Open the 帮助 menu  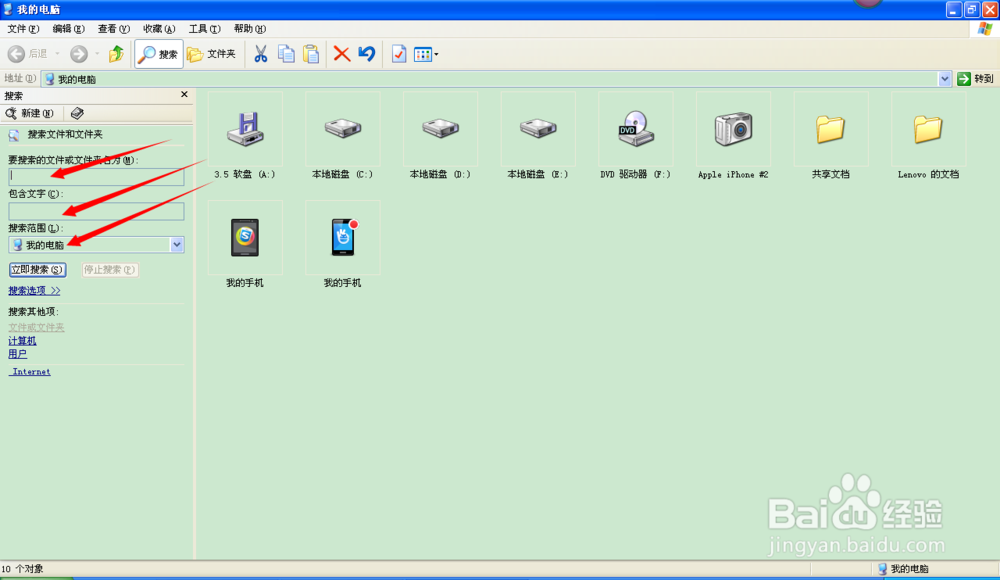[249, 29]
